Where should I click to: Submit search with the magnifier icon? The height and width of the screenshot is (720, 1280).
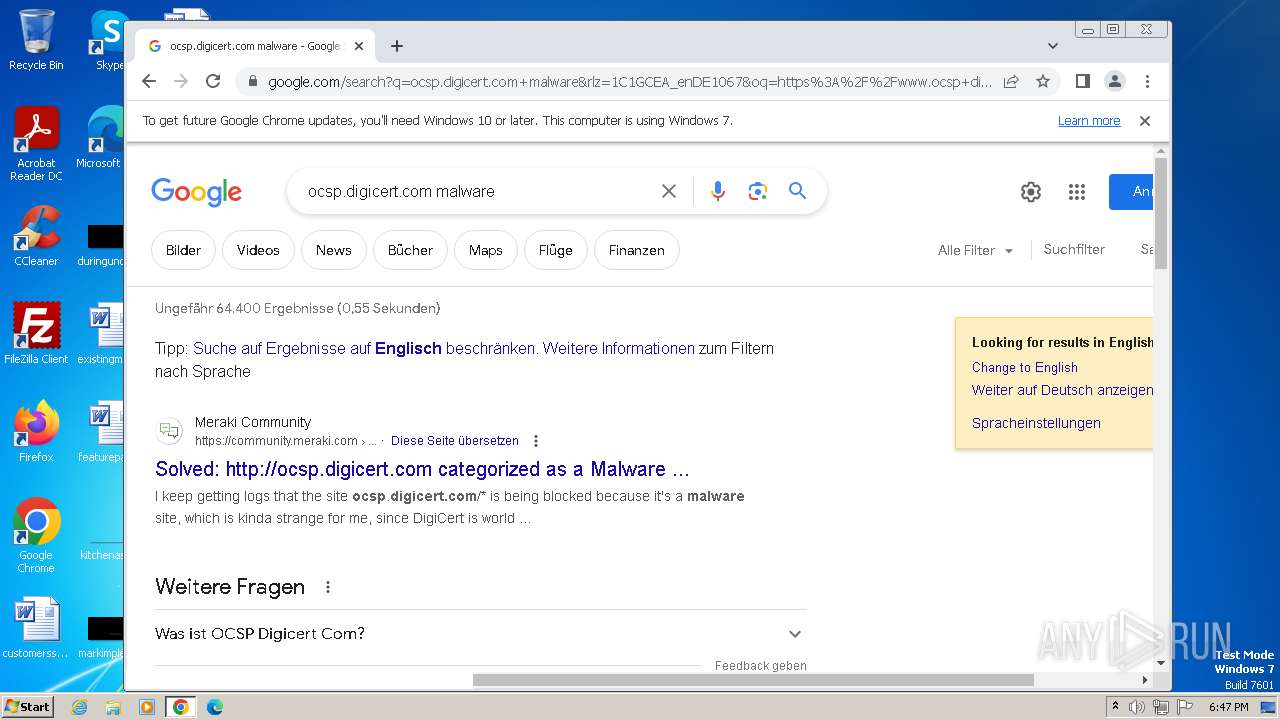tap(797, 191)
